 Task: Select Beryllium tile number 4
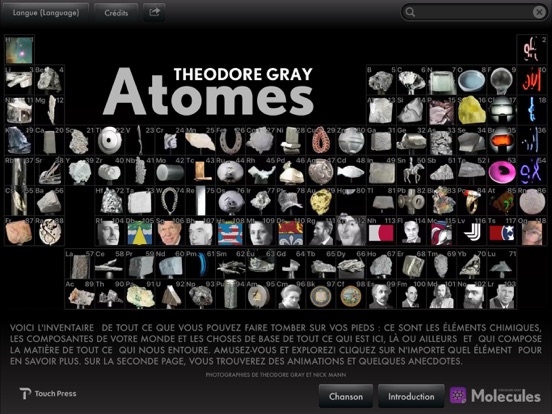coord(50,80)
